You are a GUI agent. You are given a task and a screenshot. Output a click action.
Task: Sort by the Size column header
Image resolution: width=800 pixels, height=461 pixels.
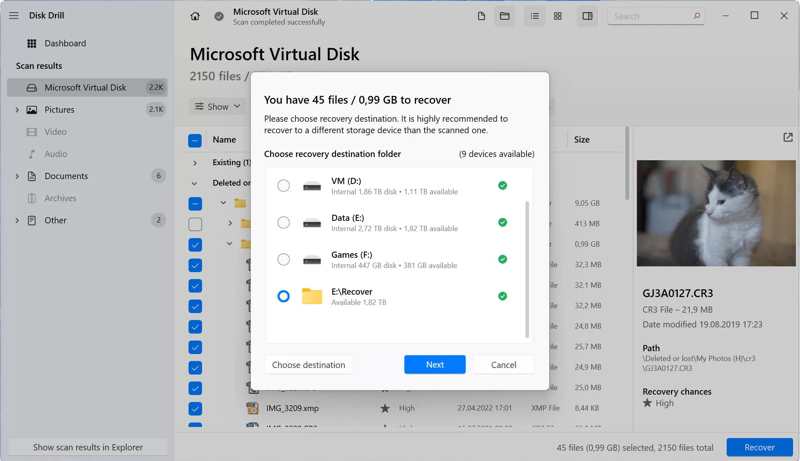point(582,140)
